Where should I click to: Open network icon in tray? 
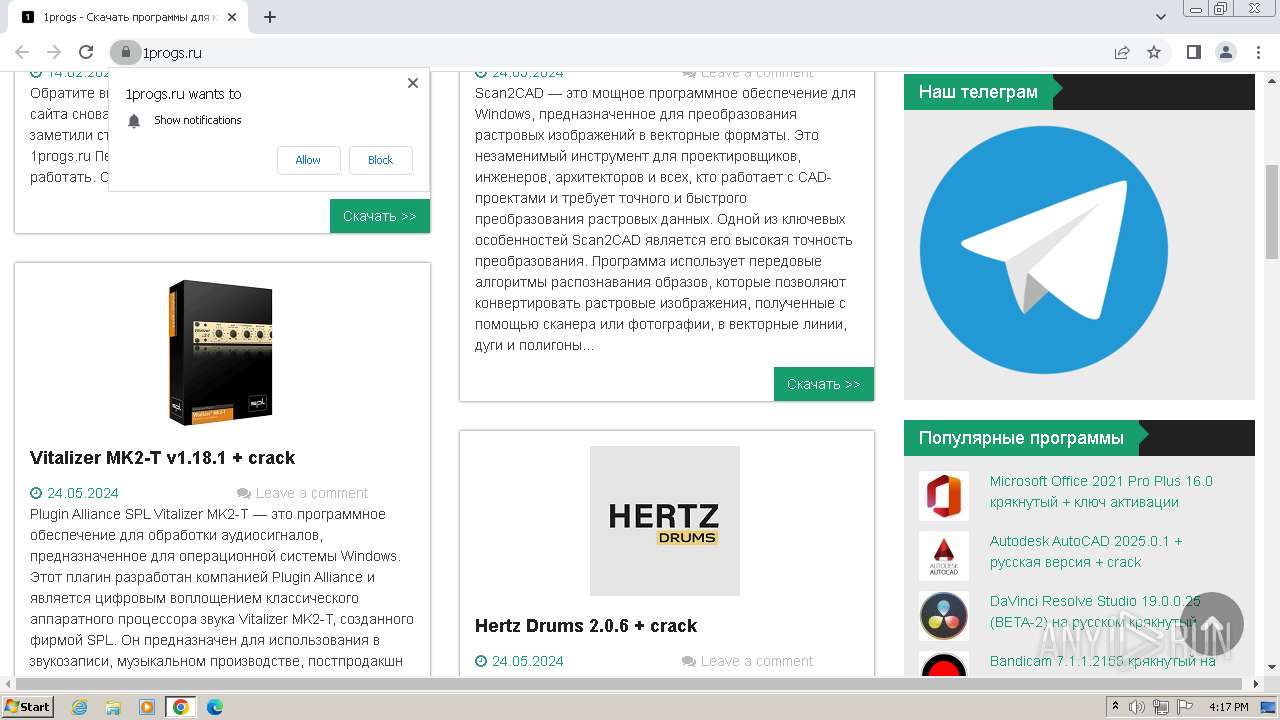pyautogui.click(x=1162, y=707)
